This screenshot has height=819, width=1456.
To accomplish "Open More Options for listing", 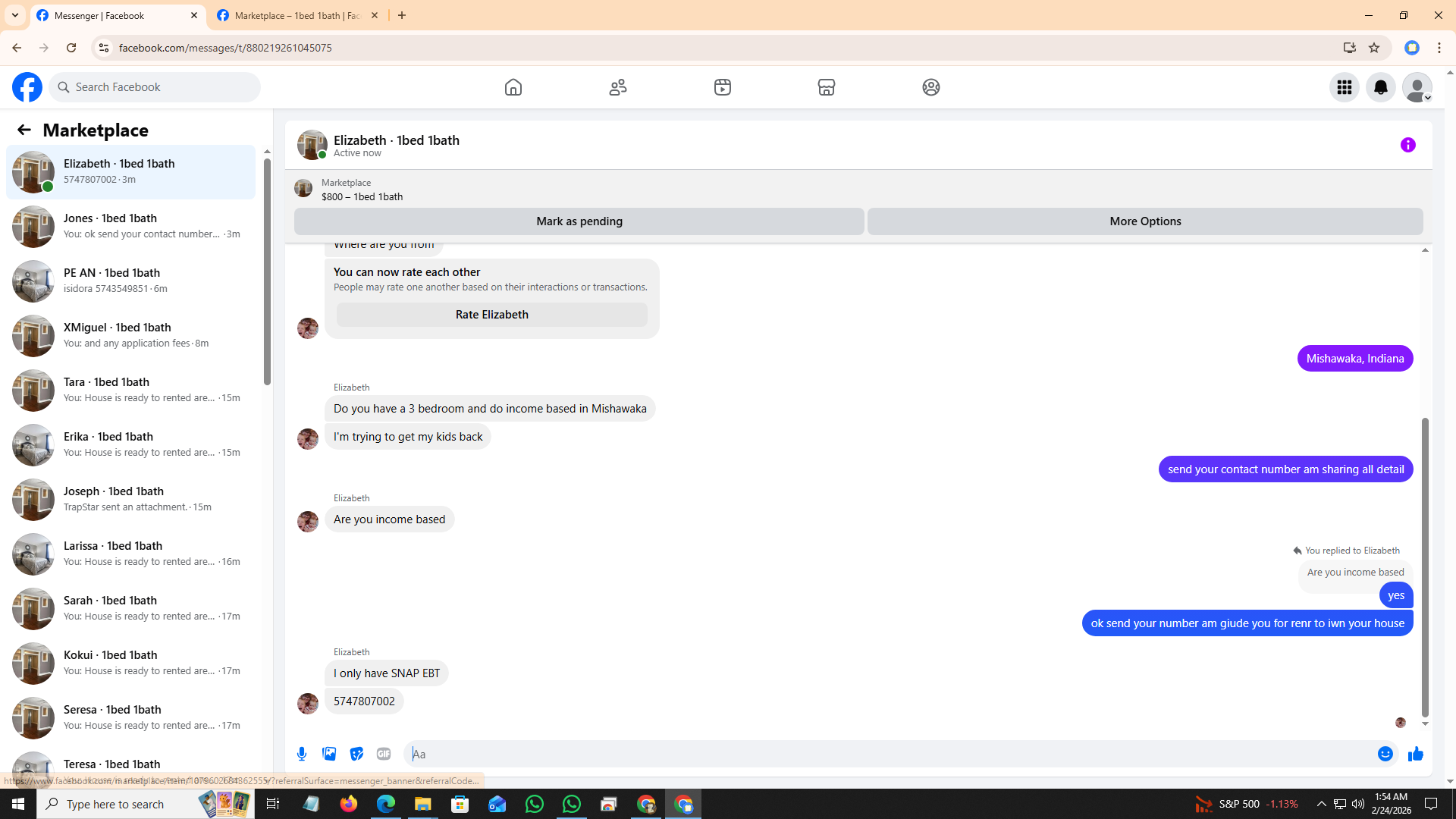I will (x=1144, y=221).
